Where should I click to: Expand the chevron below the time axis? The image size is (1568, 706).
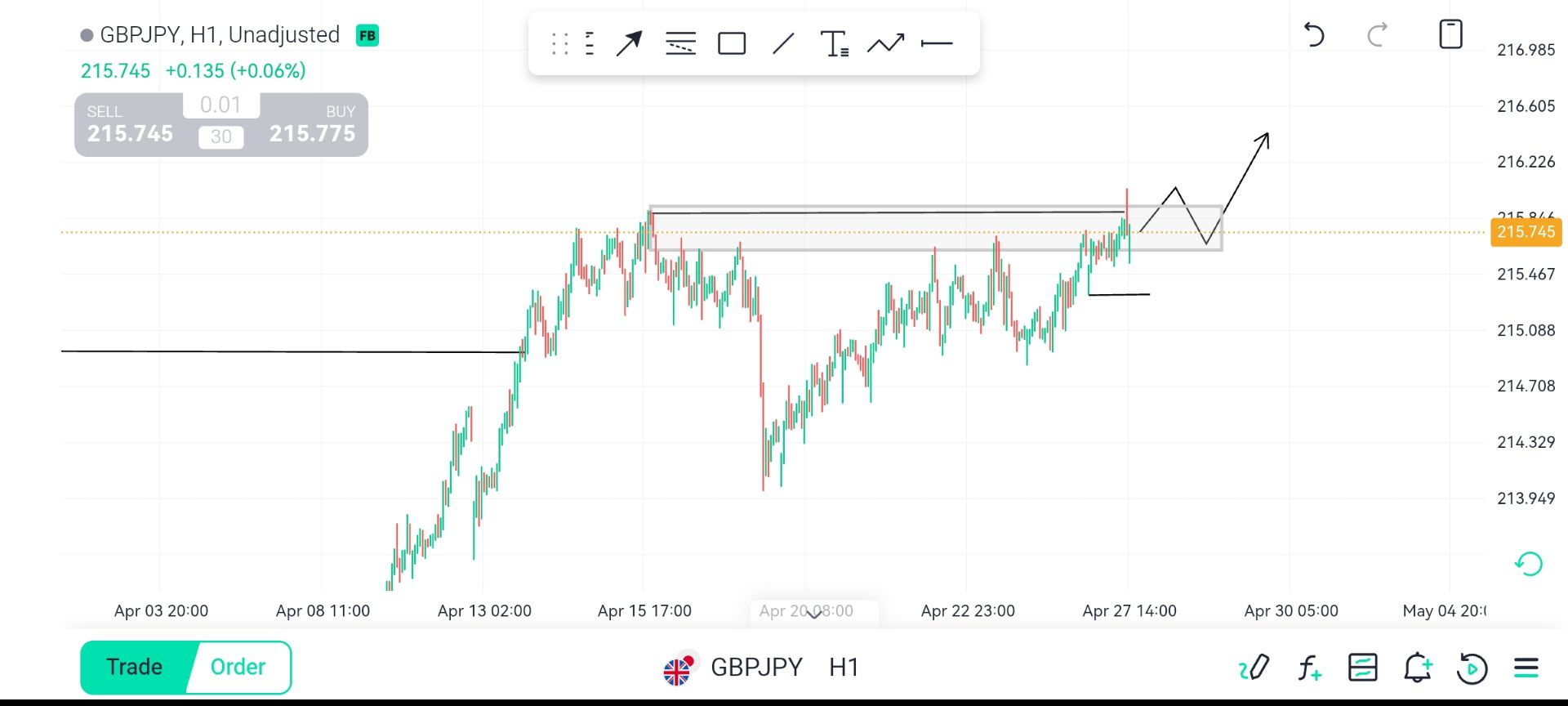coord(813,615)
